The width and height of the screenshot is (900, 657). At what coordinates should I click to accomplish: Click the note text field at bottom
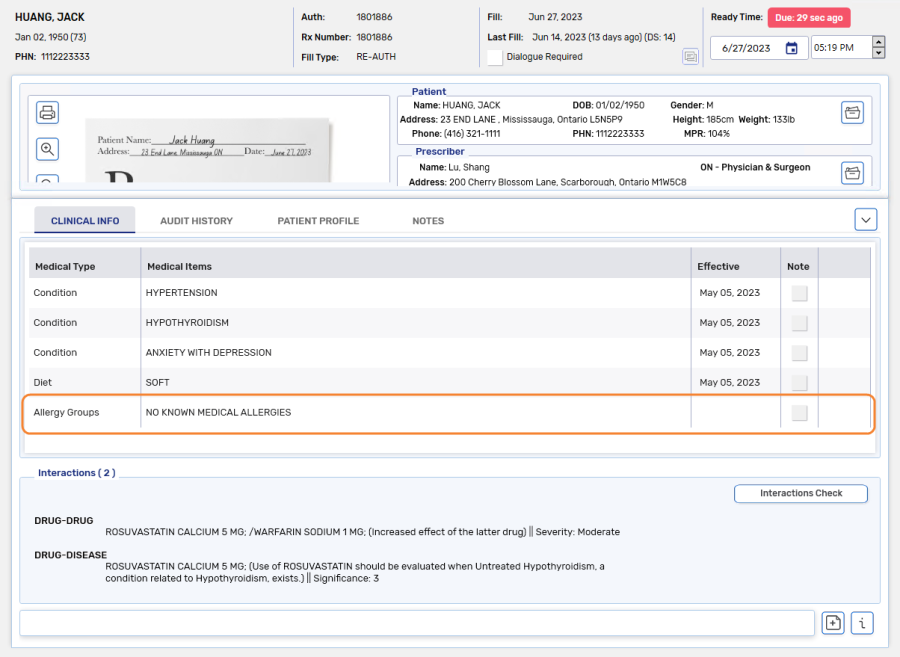pyautogui.click(x=417, y=623)
